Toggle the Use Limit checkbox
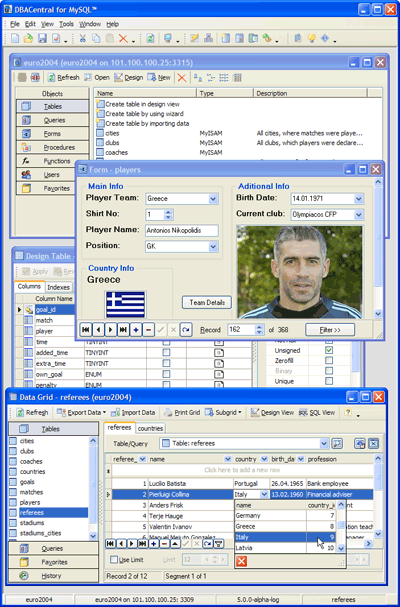The height and width of the screenshot is (607, 400). (x=114, y=559)
